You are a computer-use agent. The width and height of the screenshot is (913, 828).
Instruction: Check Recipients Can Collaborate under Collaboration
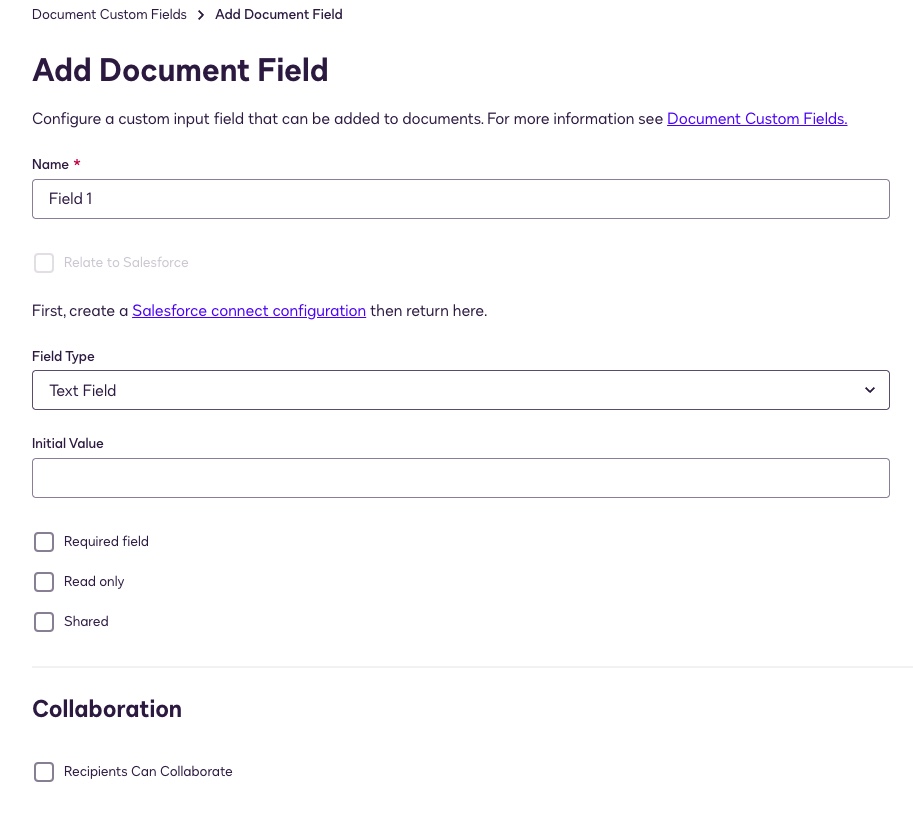44,771
